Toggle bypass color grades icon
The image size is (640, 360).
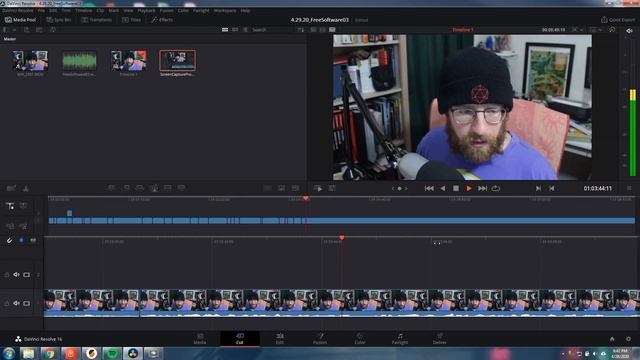[x=612, y=30]
